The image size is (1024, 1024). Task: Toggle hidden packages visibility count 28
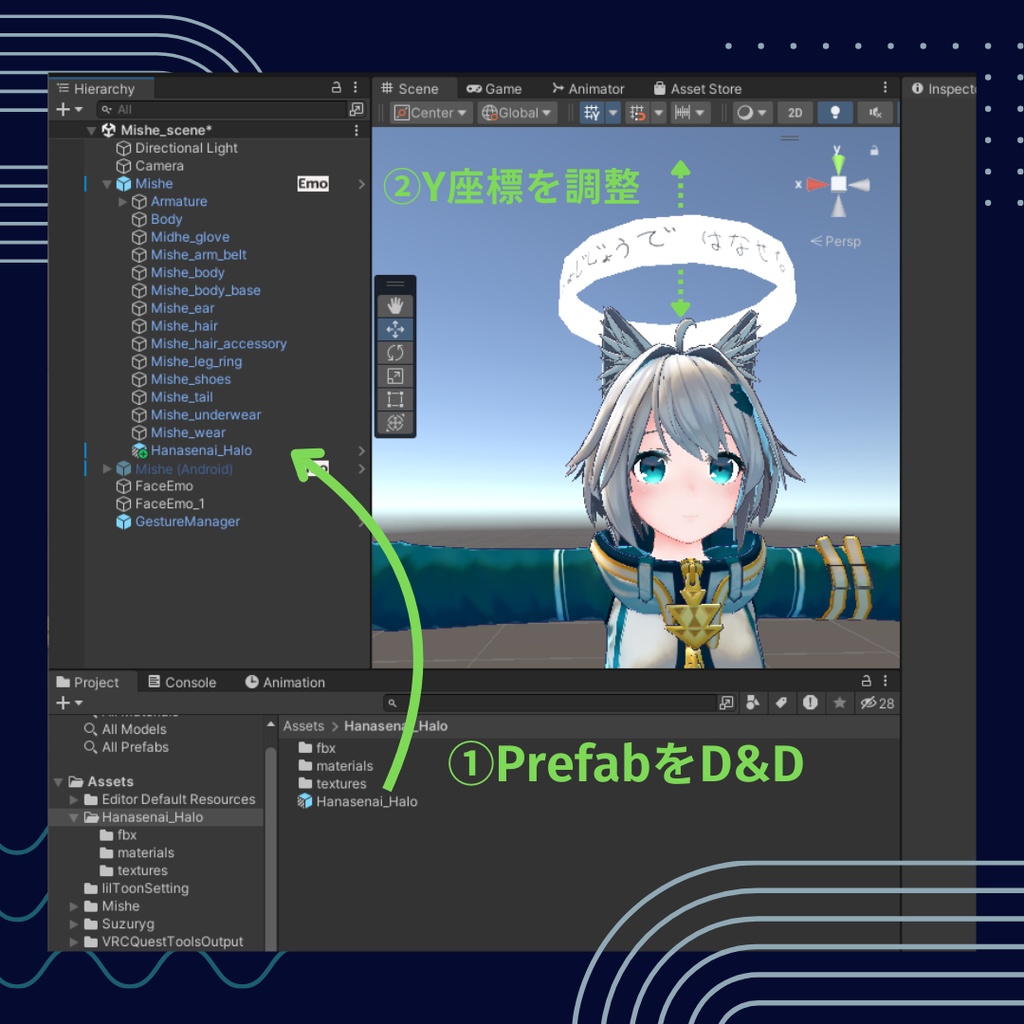pyautogui.click(x=877, y=703)
